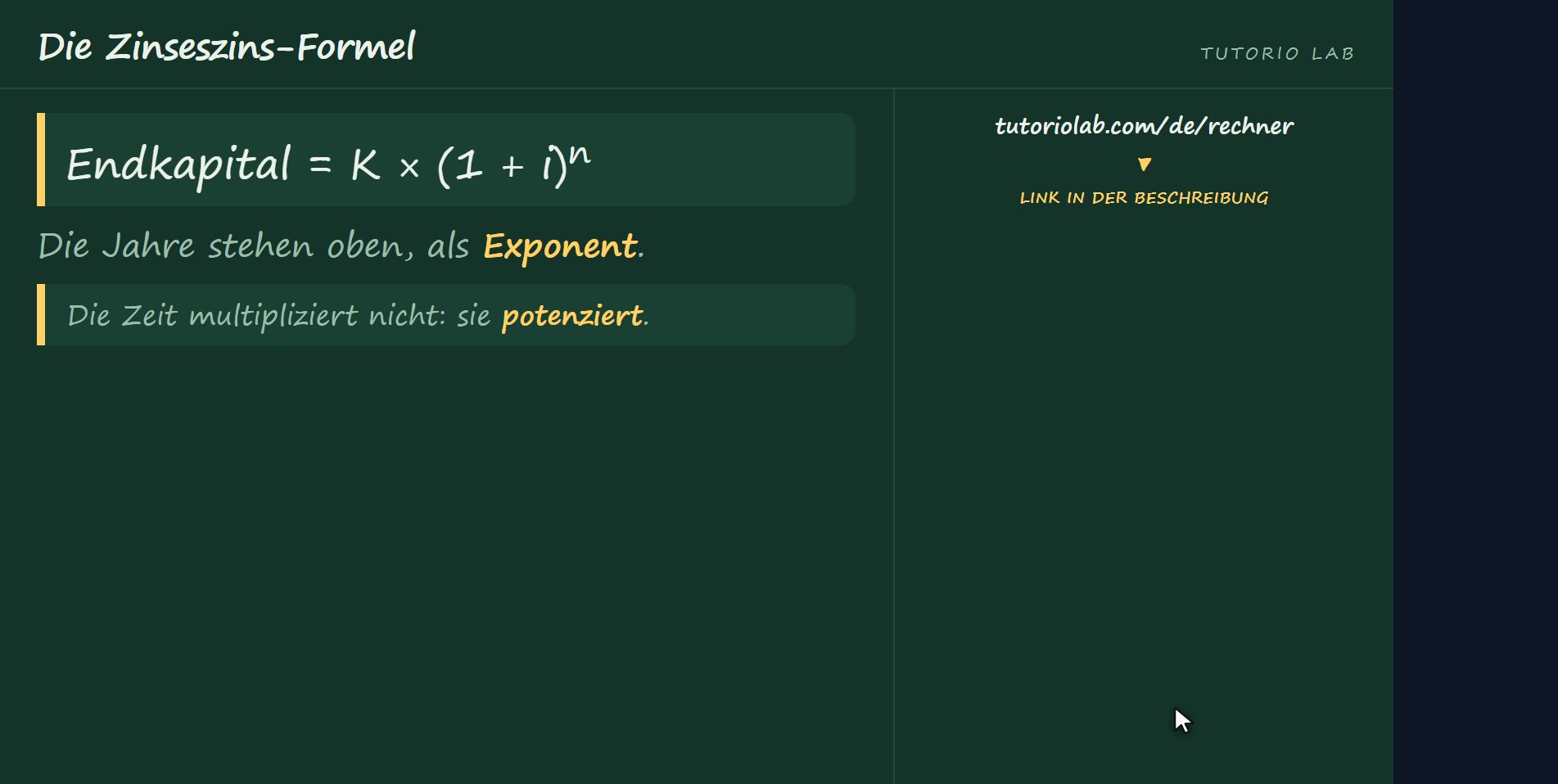Click the LINK IN DER BESCHREIBUNG caption
Image resolution: width=1558 pixels, height=784 pixels.
tap(1144, 197)
